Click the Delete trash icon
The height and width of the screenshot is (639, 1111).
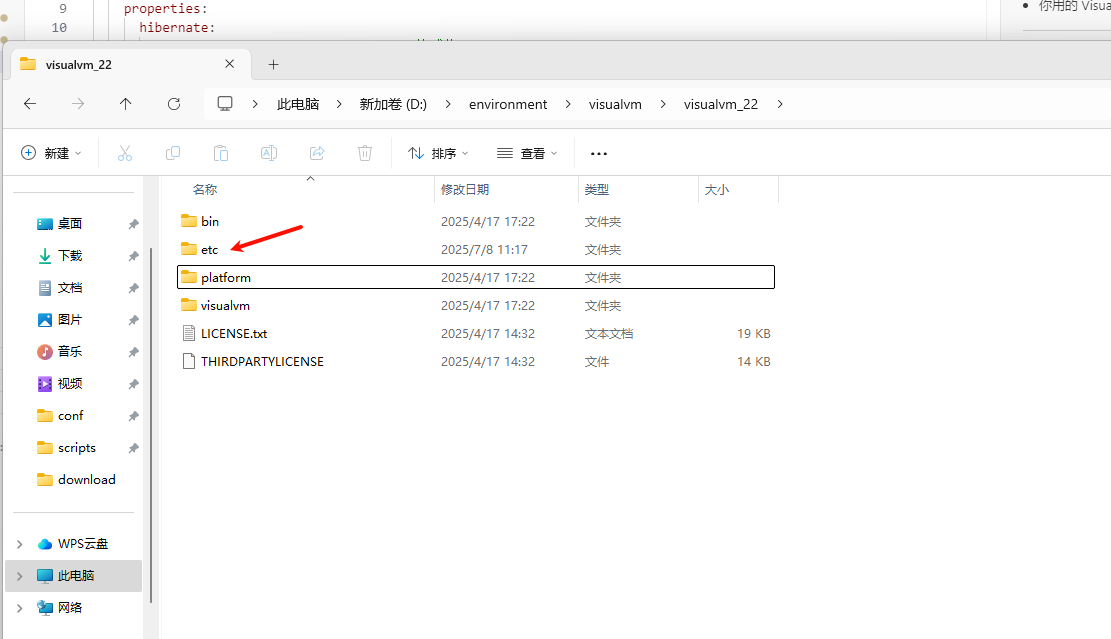coord(365,153)
